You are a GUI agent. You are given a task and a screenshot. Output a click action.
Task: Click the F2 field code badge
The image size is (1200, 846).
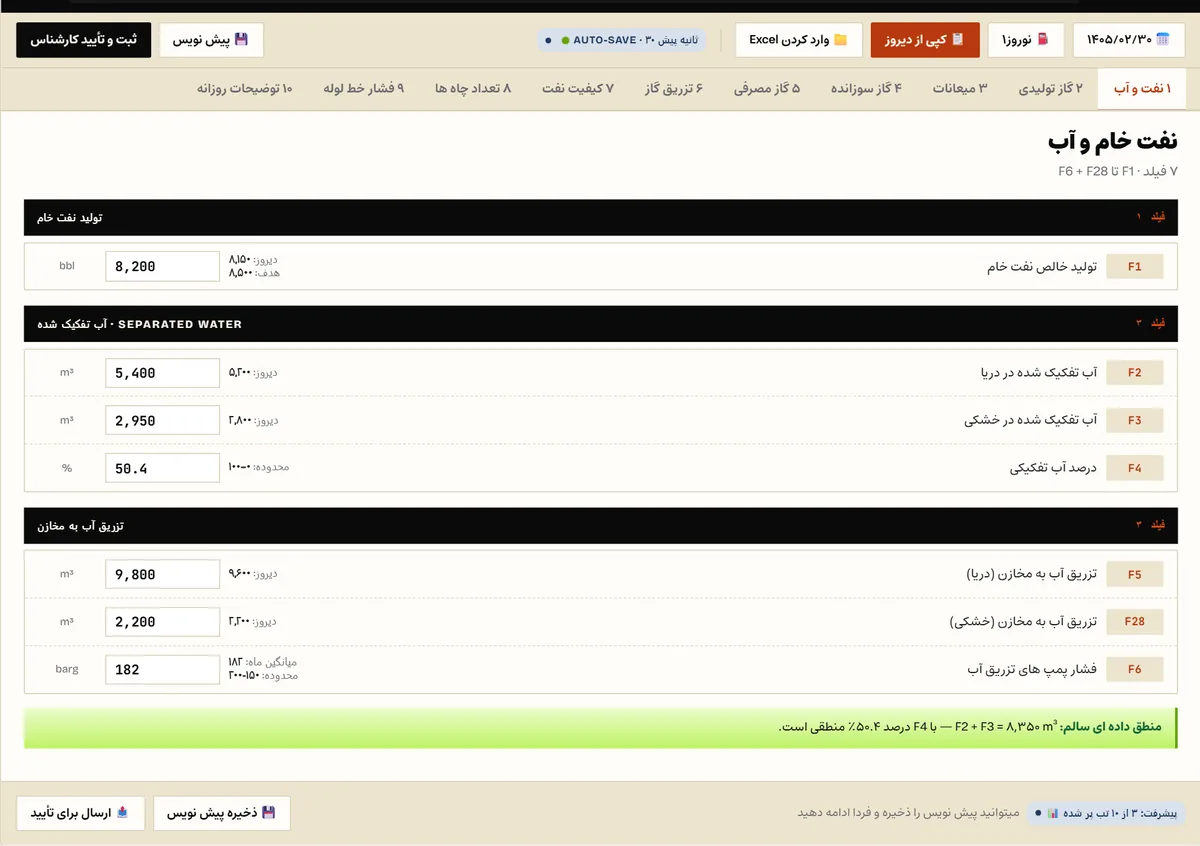pos(1134,373)
